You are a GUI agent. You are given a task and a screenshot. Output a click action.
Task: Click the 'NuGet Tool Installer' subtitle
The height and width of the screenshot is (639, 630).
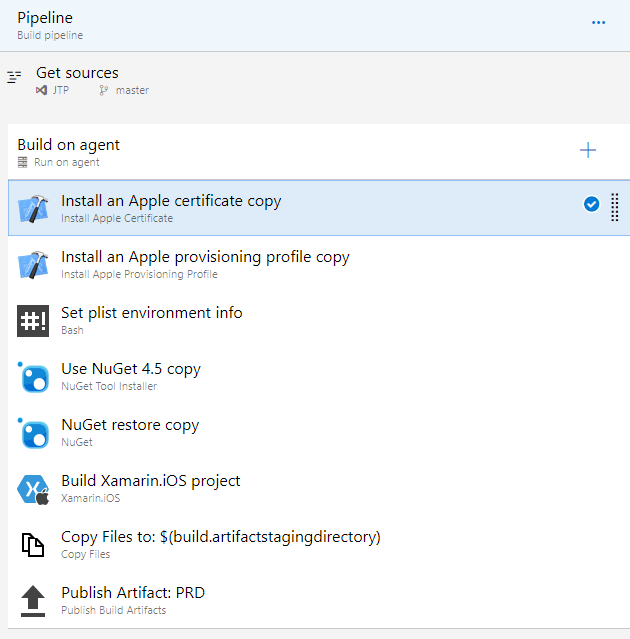[x=109, y=386]
